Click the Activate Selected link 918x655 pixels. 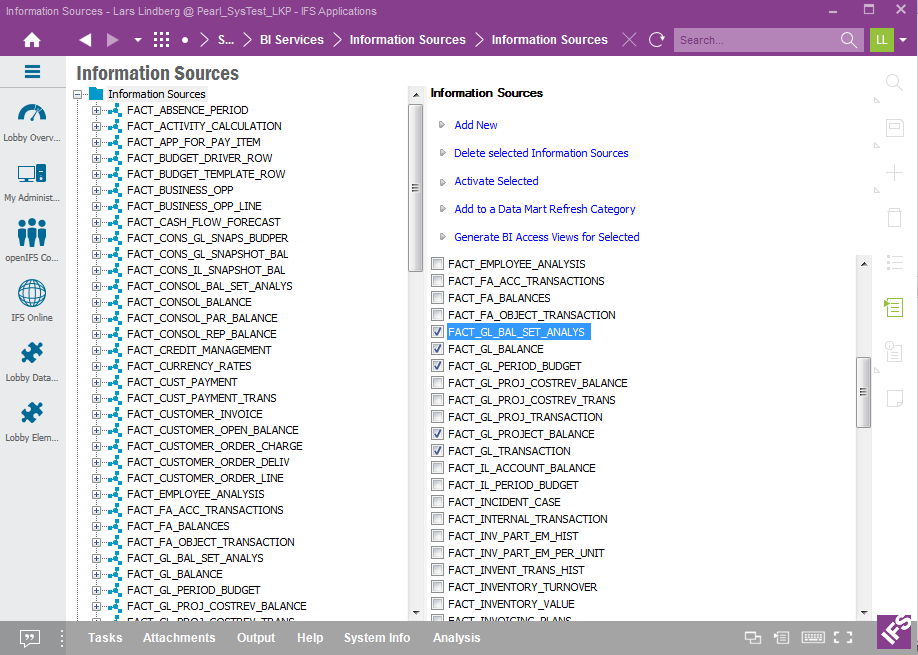(x=496, y=181)
